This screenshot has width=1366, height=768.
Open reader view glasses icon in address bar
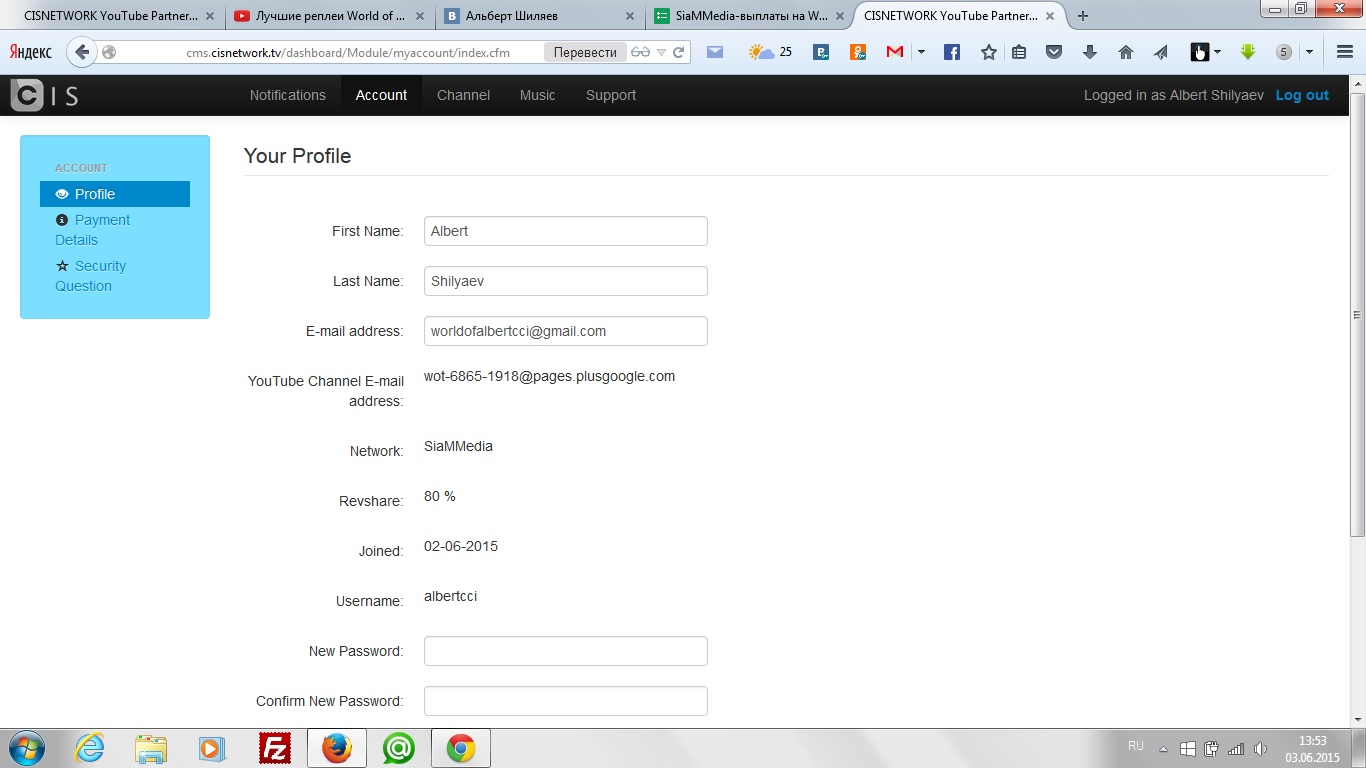pos(640,52)
